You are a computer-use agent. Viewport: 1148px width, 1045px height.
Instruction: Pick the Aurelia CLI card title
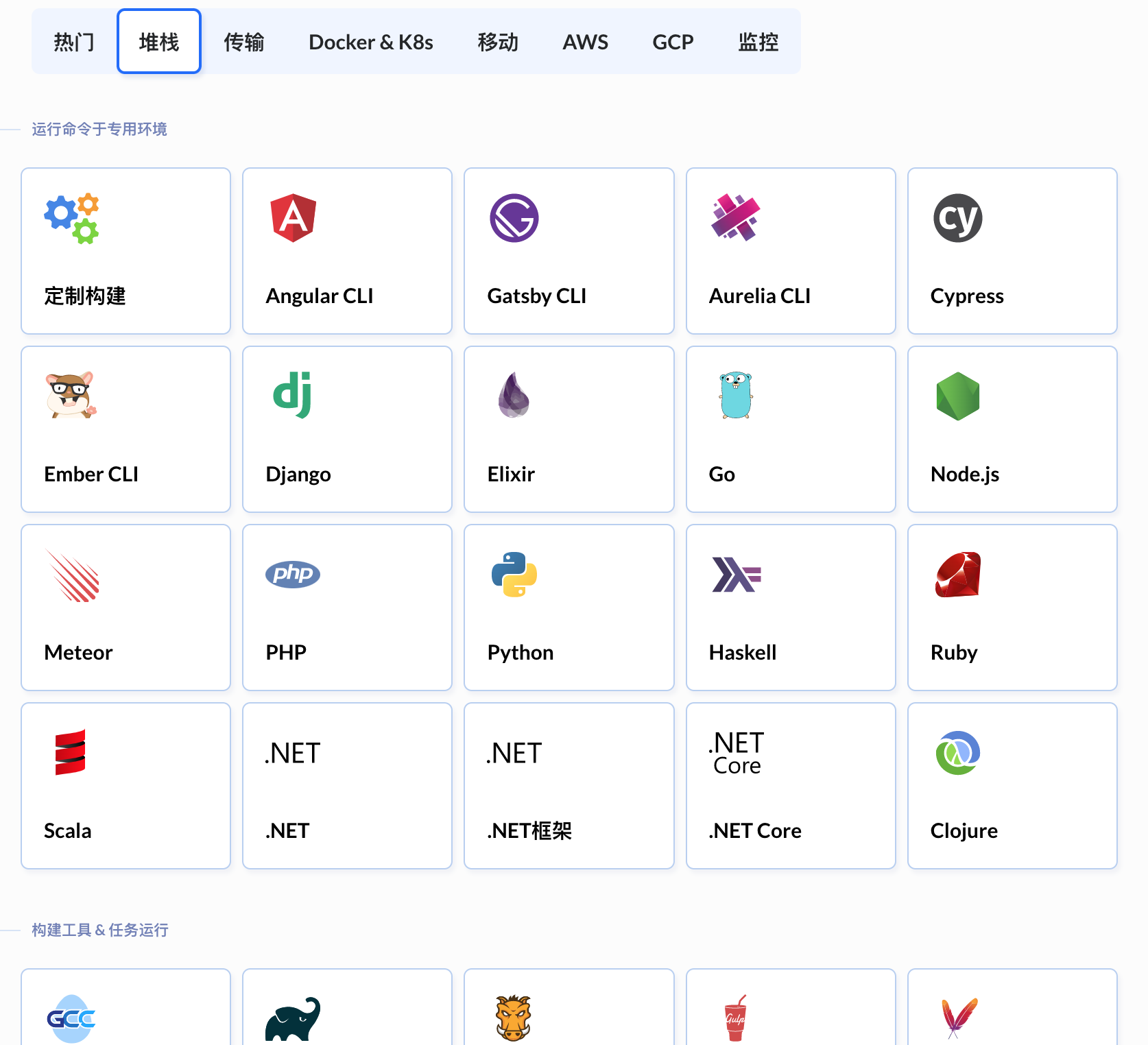point(760,296)
